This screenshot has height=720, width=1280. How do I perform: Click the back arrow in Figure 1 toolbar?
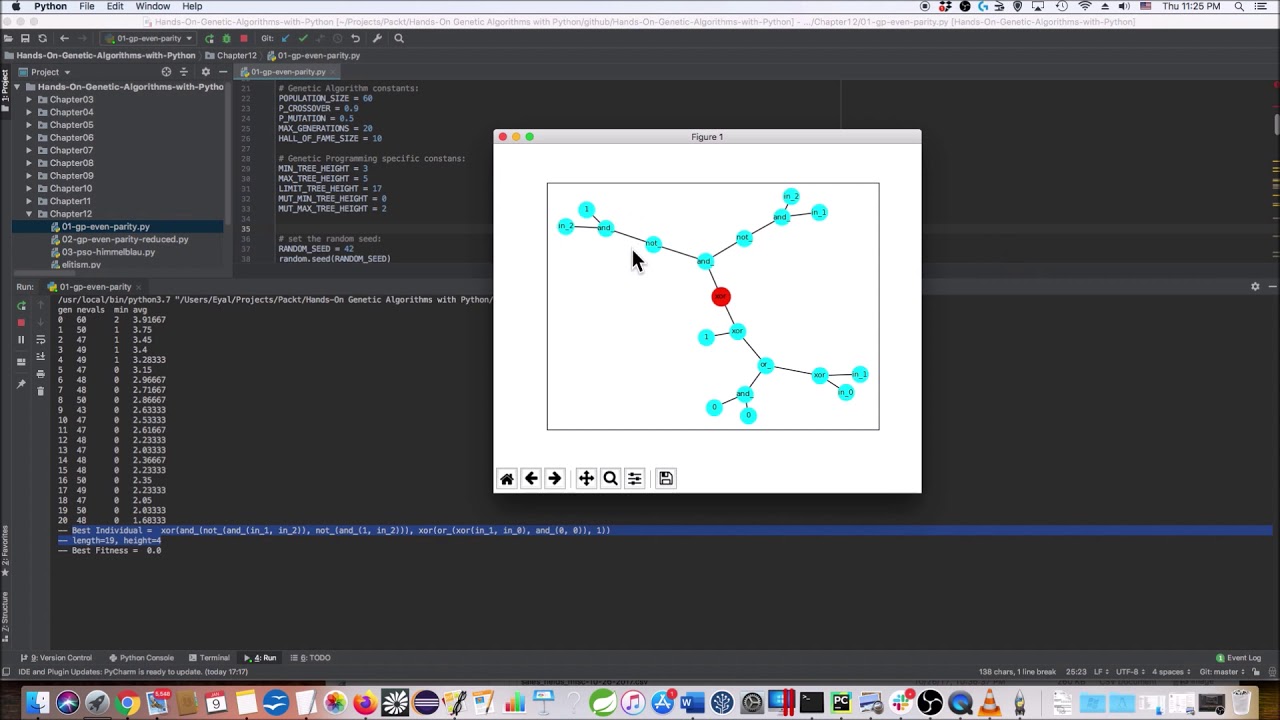click(x=531, y=479)
